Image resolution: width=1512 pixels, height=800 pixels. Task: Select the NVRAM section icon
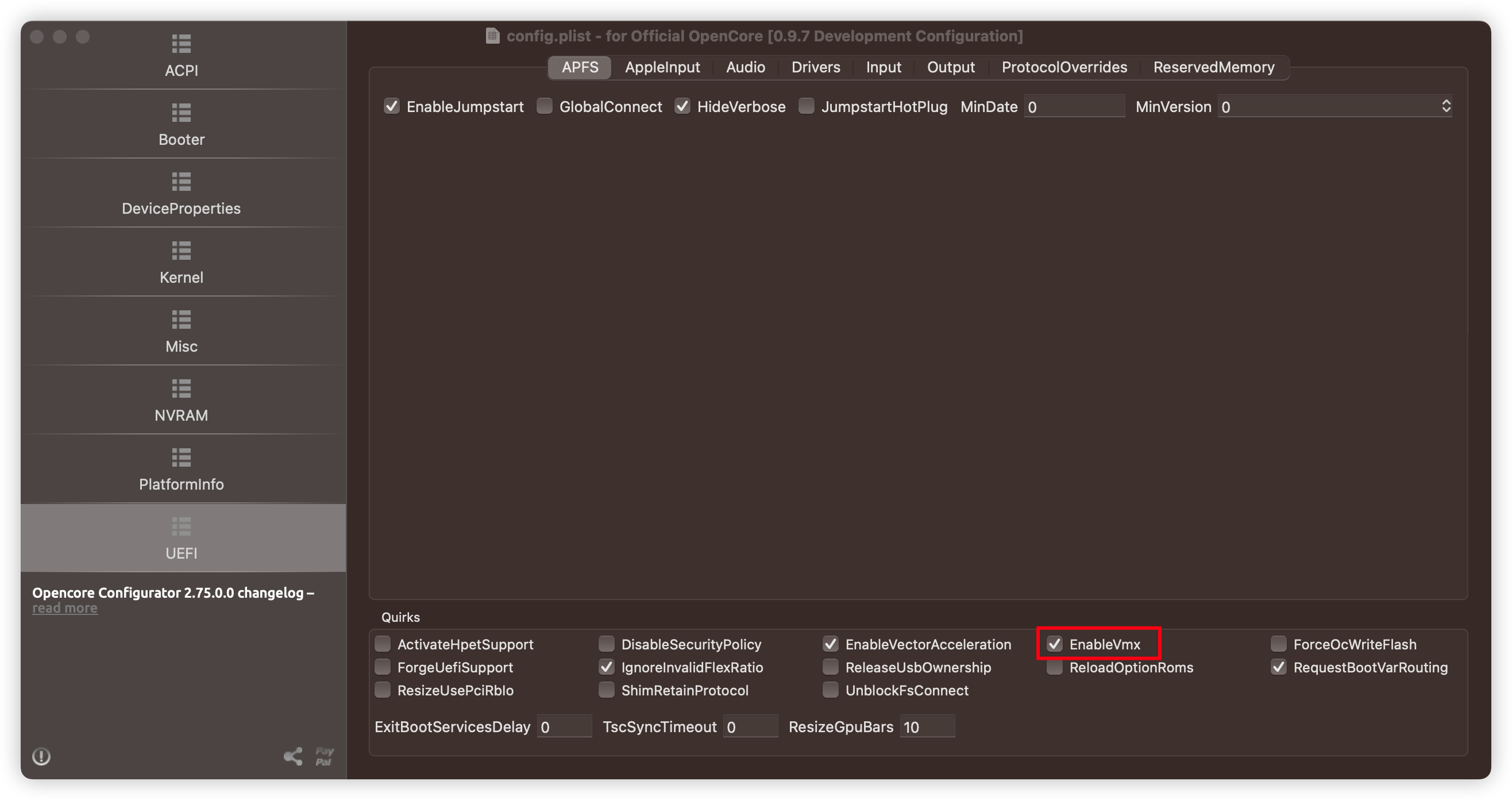point(182,399)
